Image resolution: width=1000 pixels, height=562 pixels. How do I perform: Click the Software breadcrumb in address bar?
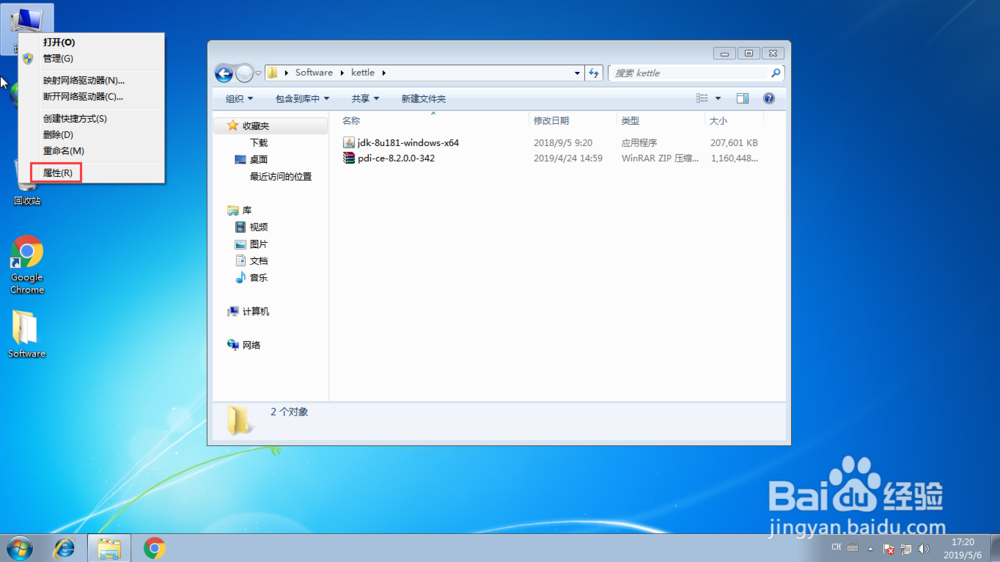314,73
